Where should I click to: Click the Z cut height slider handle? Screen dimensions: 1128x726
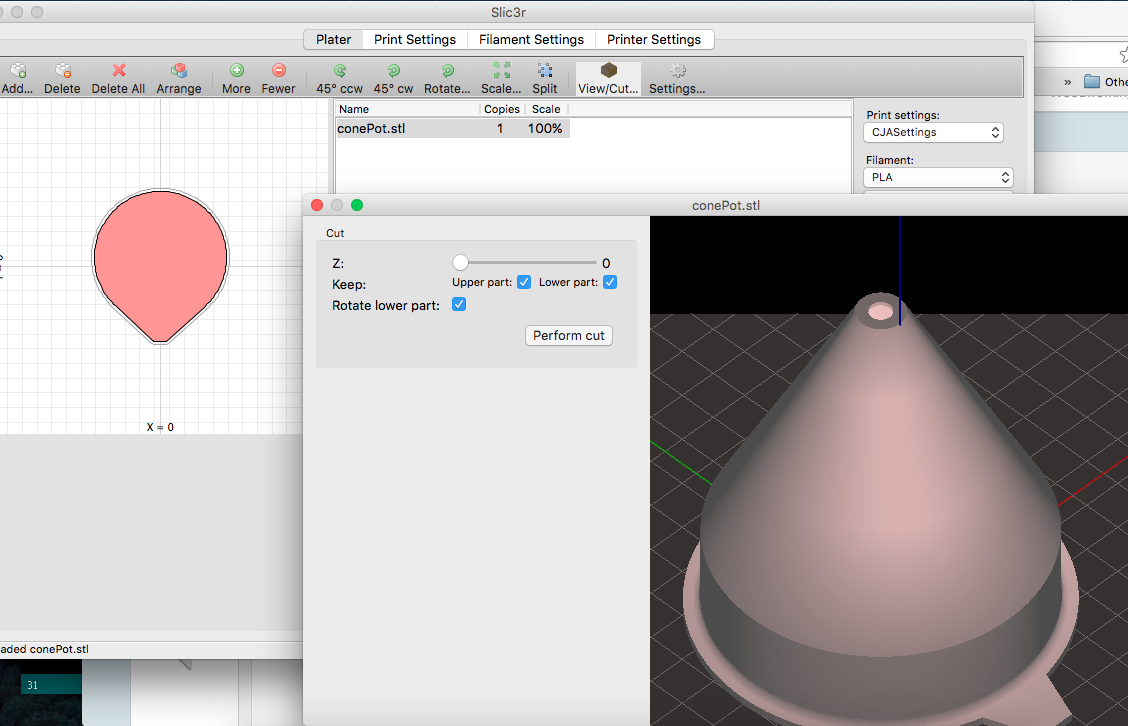coord(460,263)
